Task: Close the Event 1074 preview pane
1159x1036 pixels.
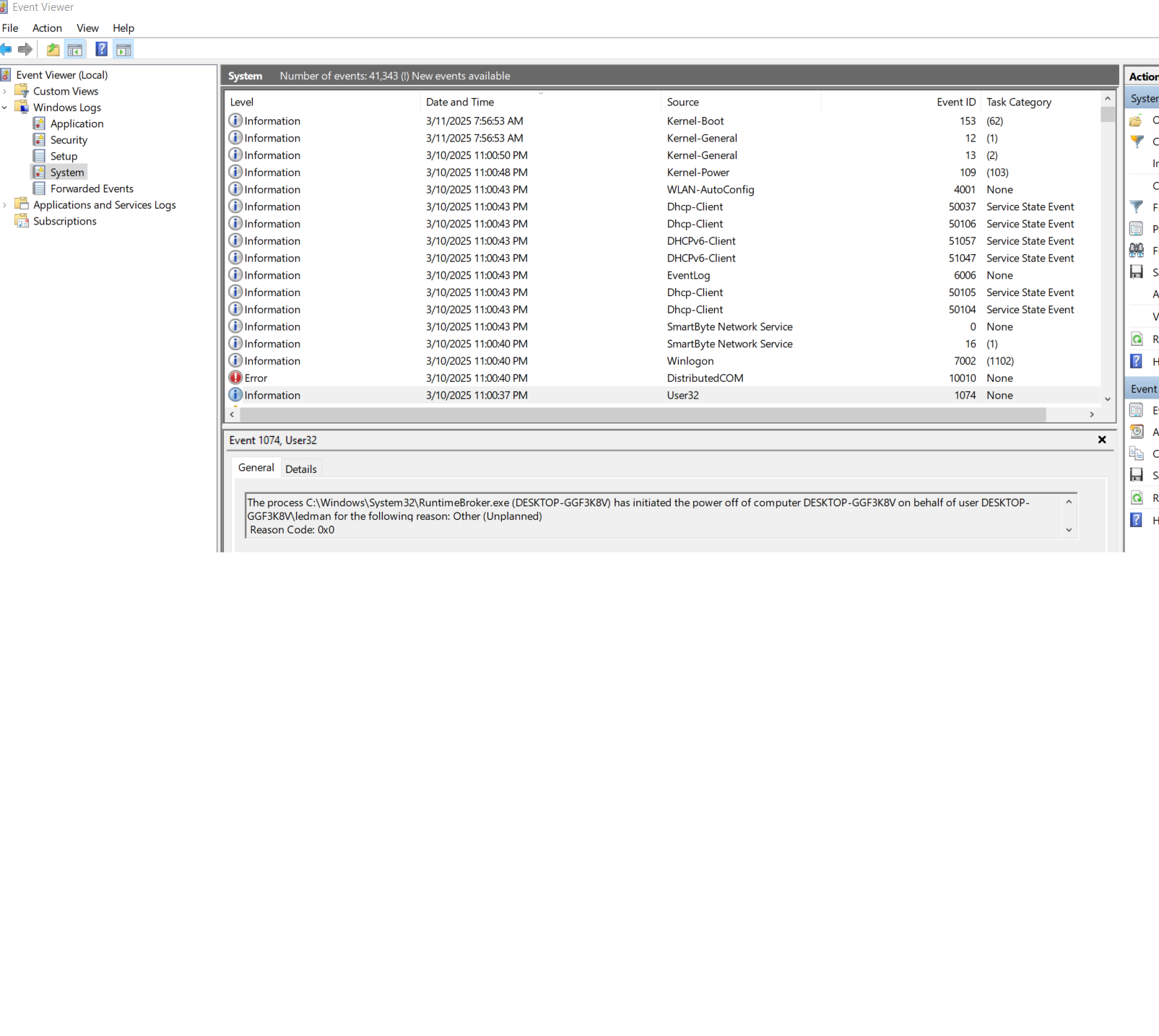Action: pyautogui.click(x=1102, y=440)
